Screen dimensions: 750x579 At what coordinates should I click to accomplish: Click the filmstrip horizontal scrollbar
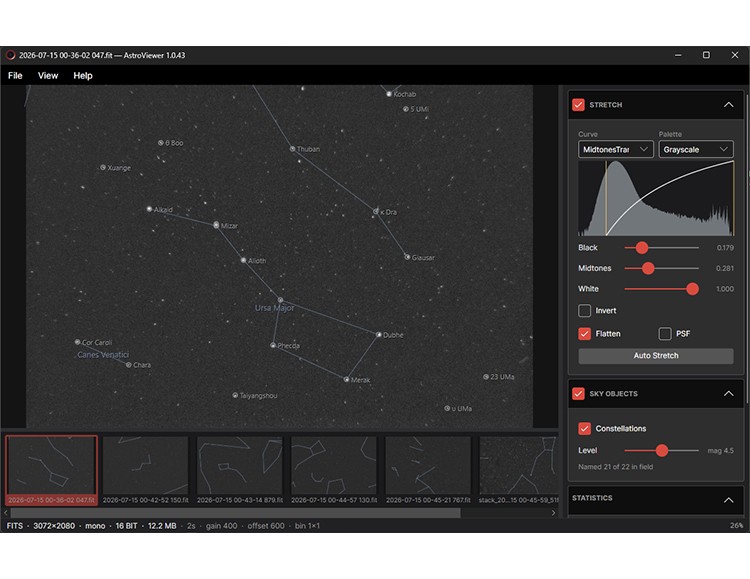235,512
